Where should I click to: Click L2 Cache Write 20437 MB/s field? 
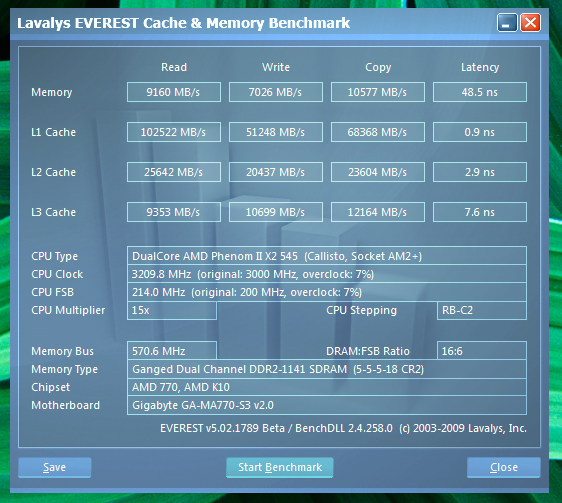coord(276,172)
